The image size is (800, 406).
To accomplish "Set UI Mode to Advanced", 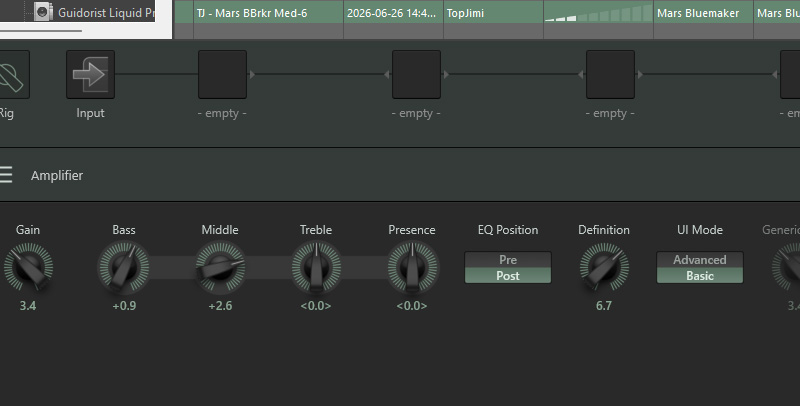I will pos(699,260).
